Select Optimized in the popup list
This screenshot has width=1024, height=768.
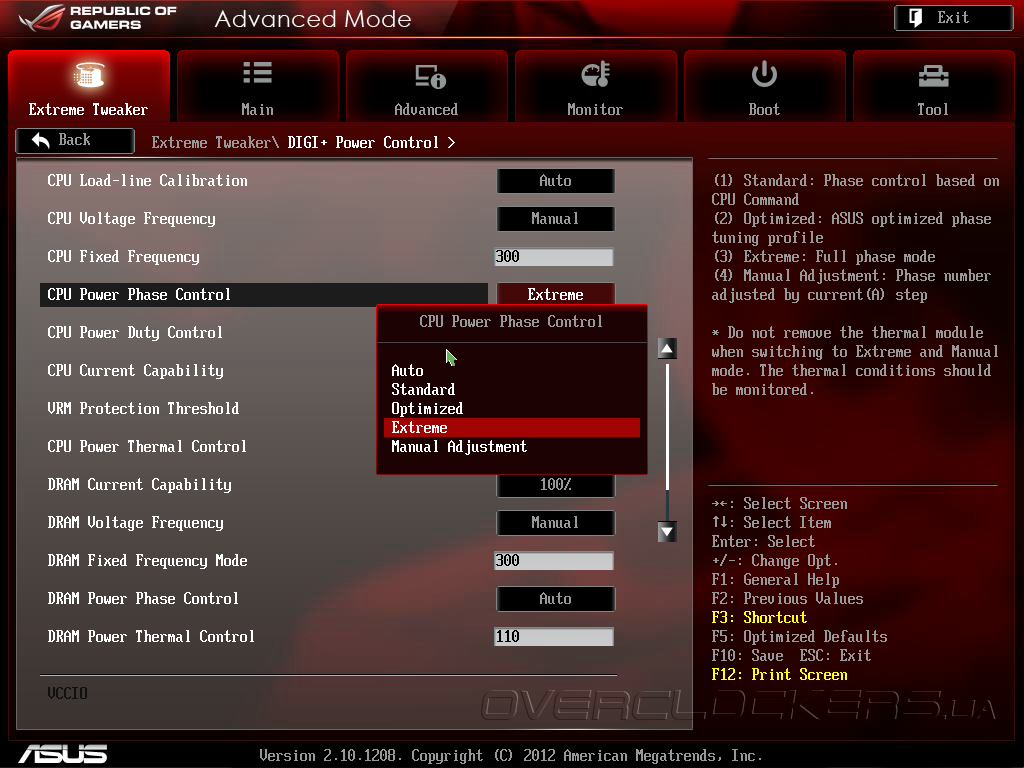[x=427, y=409]
